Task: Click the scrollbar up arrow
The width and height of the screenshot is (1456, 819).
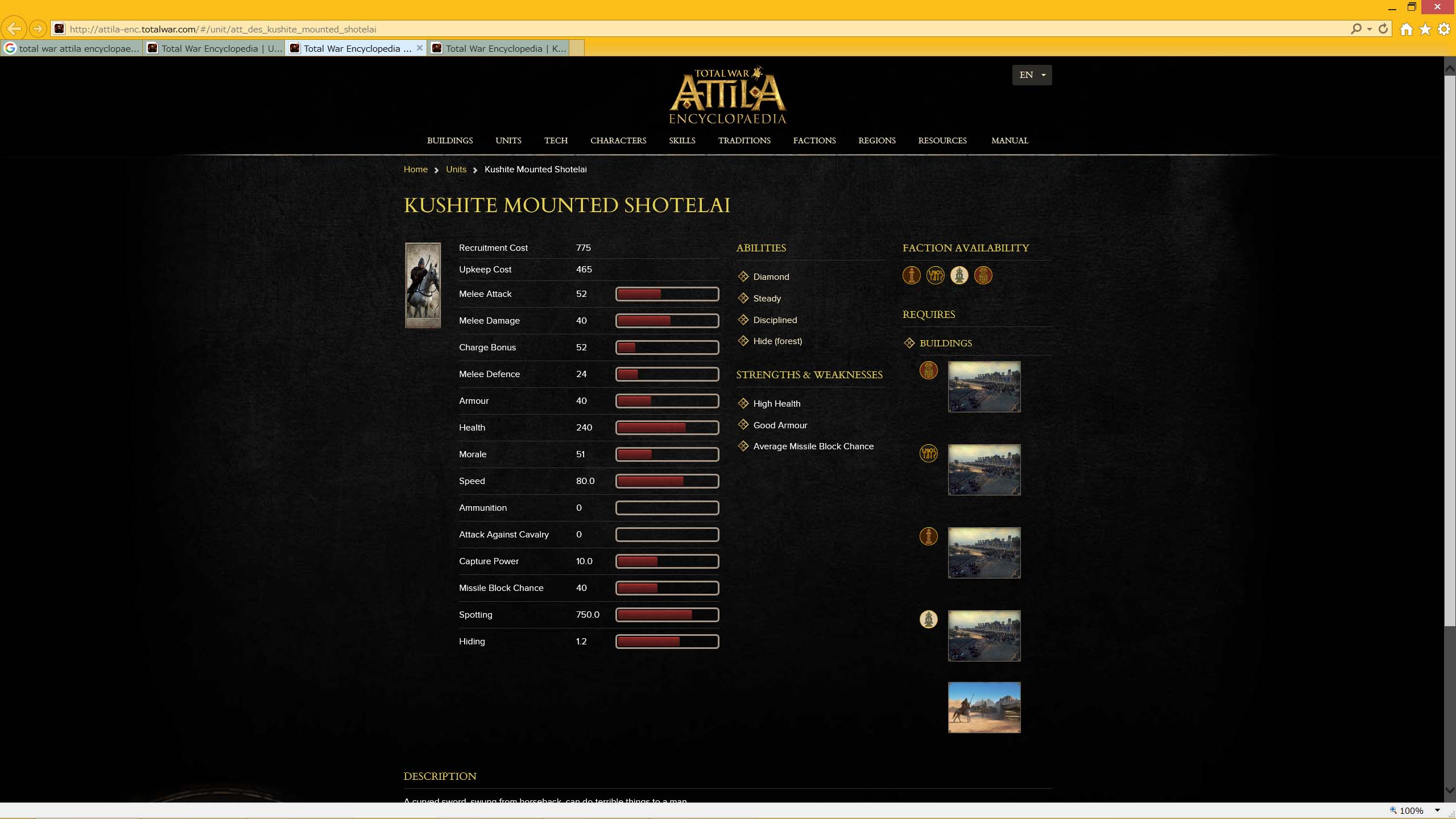Action: pos(1450,69)
